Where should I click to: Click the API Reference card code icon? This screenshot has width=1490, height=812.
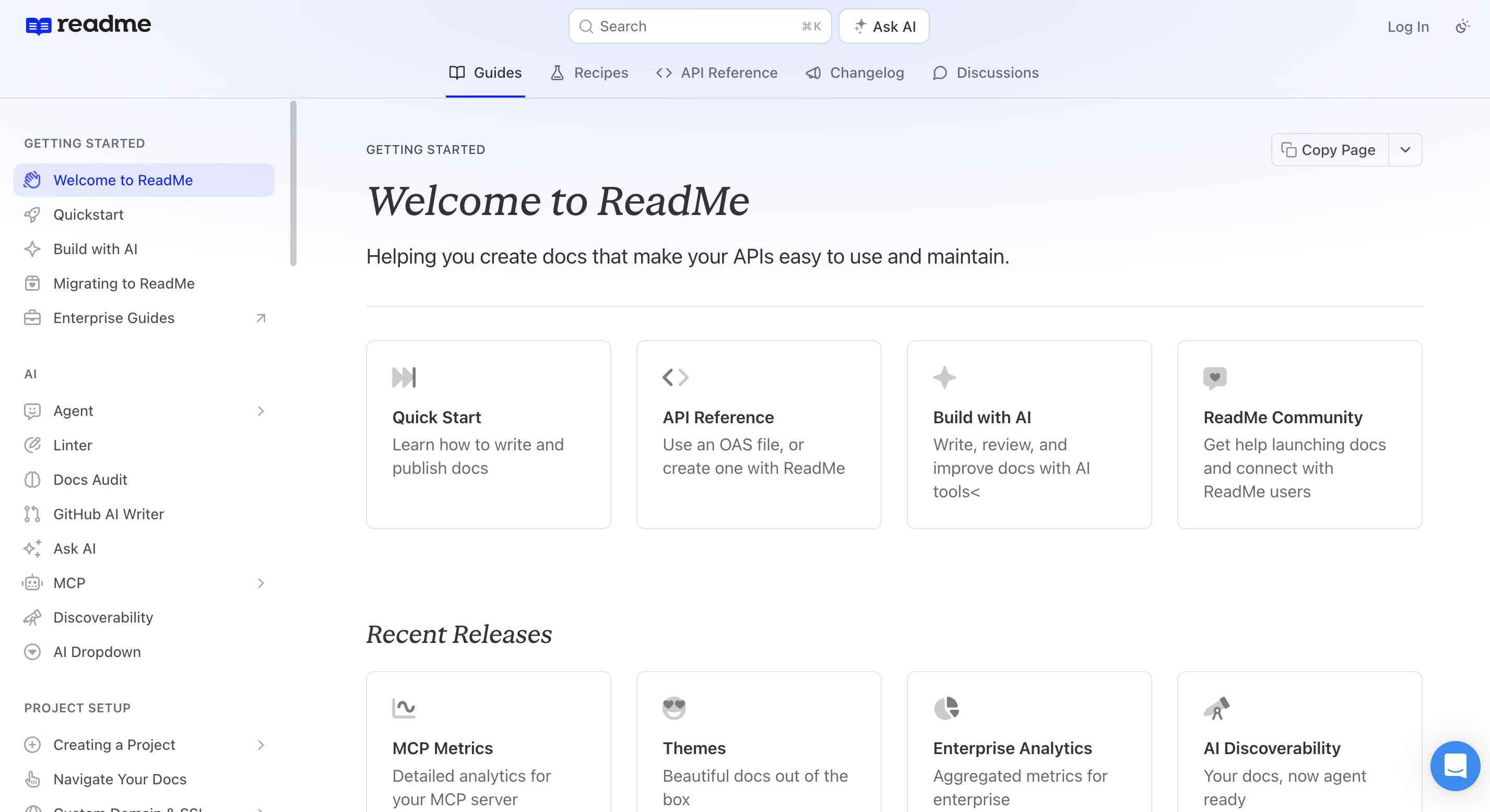coord(675,377)
